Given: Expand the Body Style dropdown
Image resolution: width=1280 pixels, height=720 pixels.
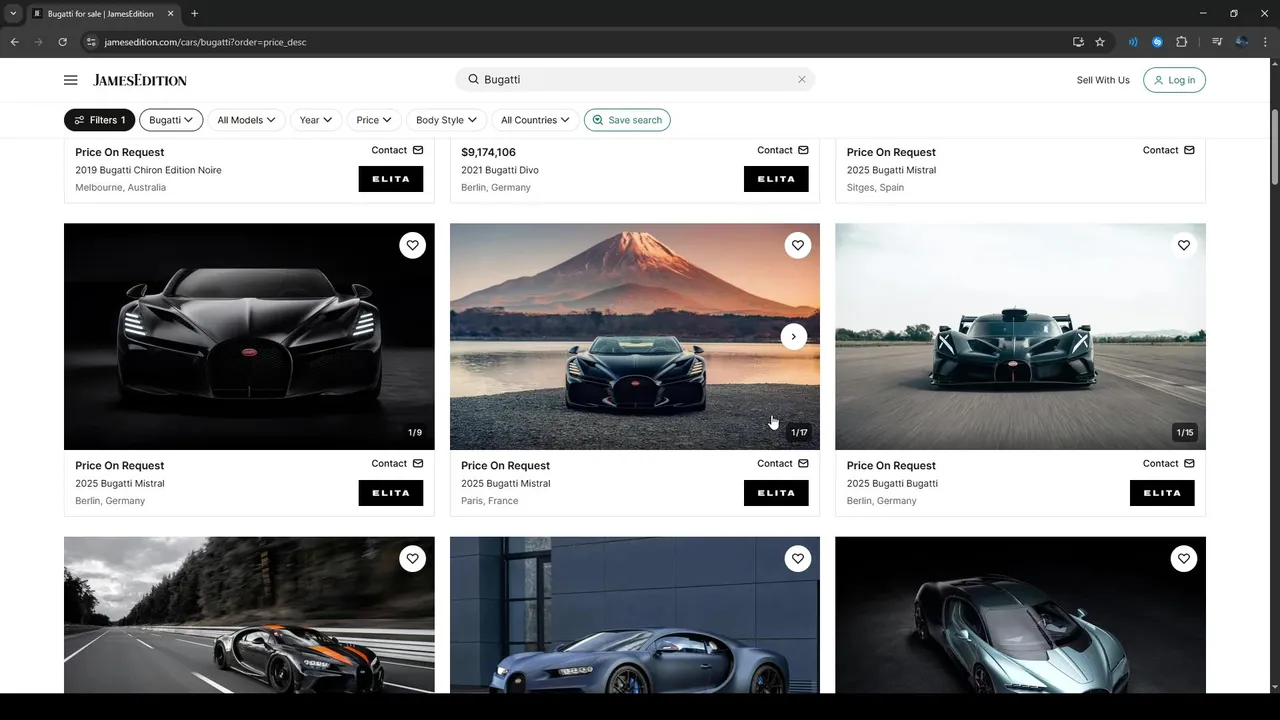Looking at the screenshot, I should click(446, 120).
